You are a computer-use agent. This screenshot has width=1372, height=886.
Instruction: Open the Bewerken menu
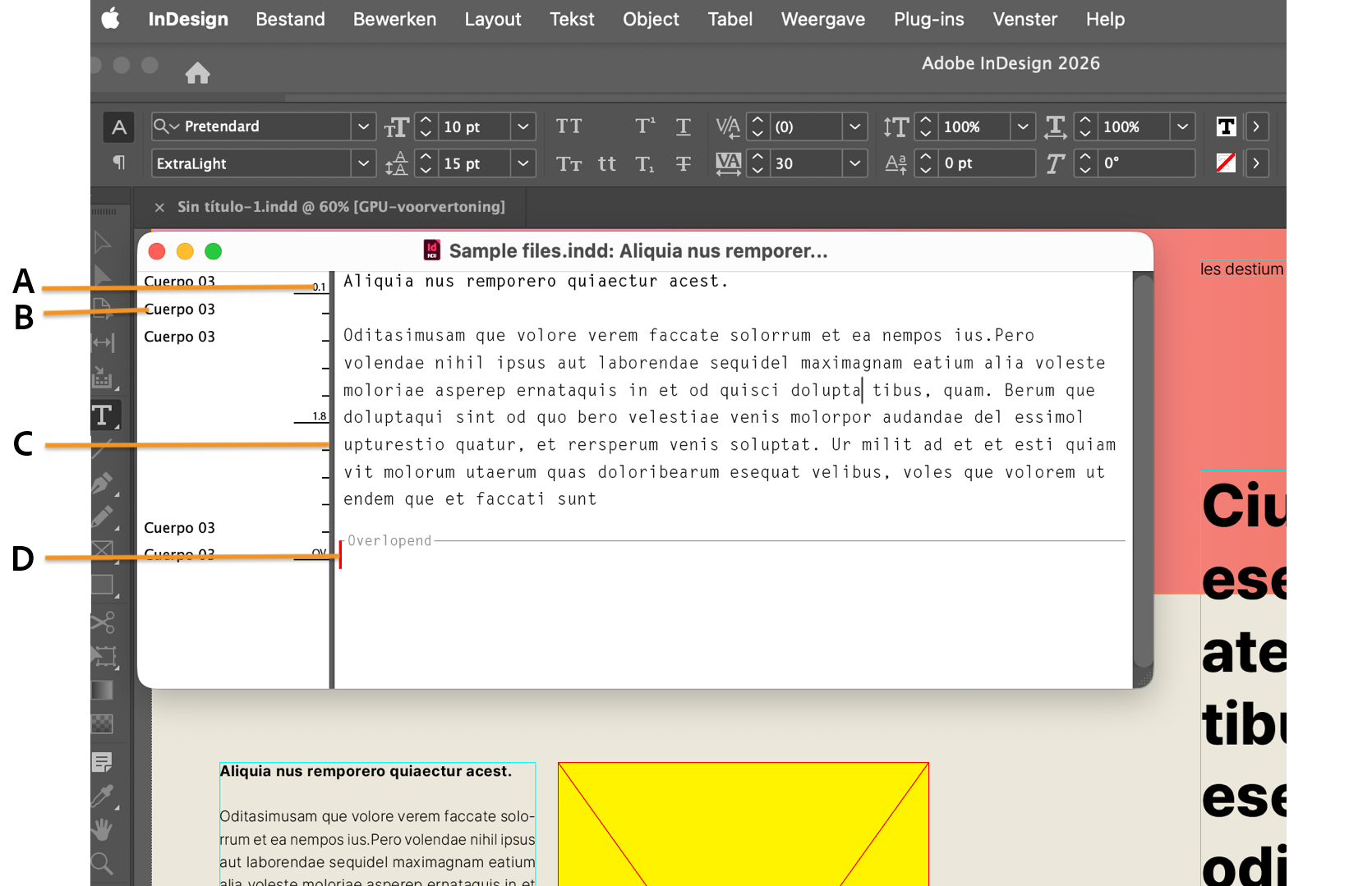point(394,19)
